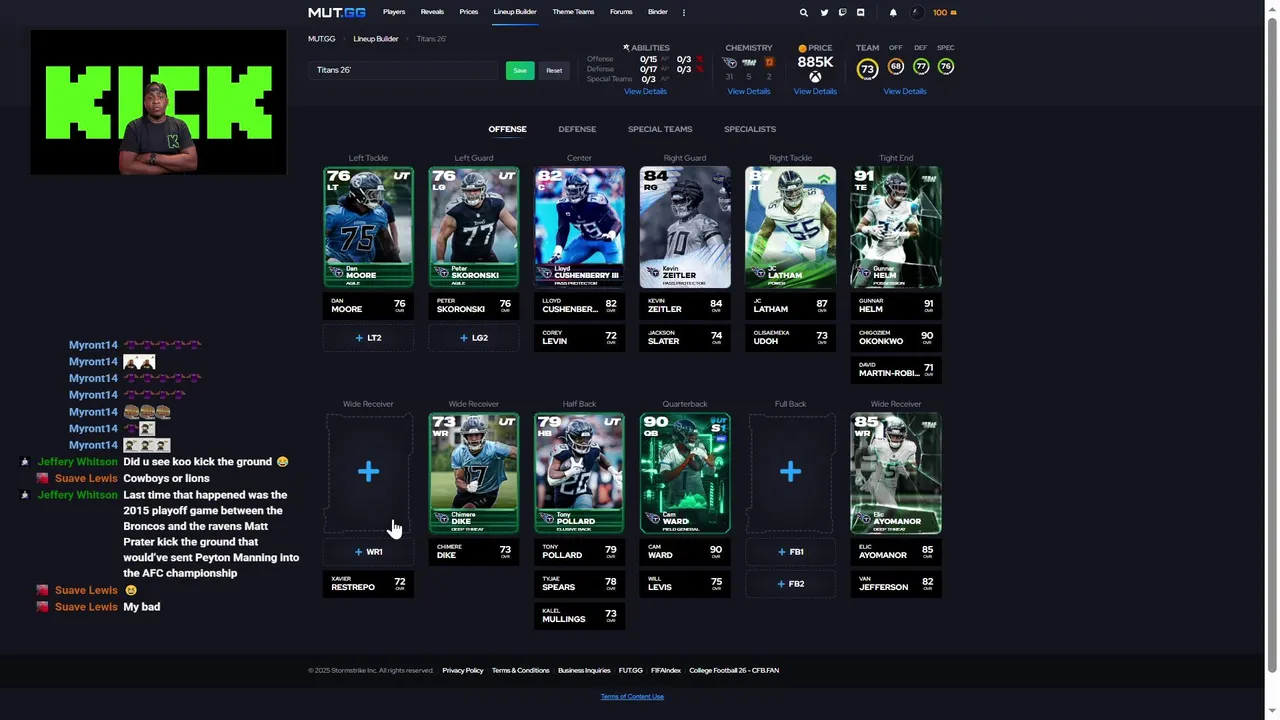This screenshot has height=720, width=1280.
Task: Select the Gunnar Helm tight end card
Action: tap(896, 227)
